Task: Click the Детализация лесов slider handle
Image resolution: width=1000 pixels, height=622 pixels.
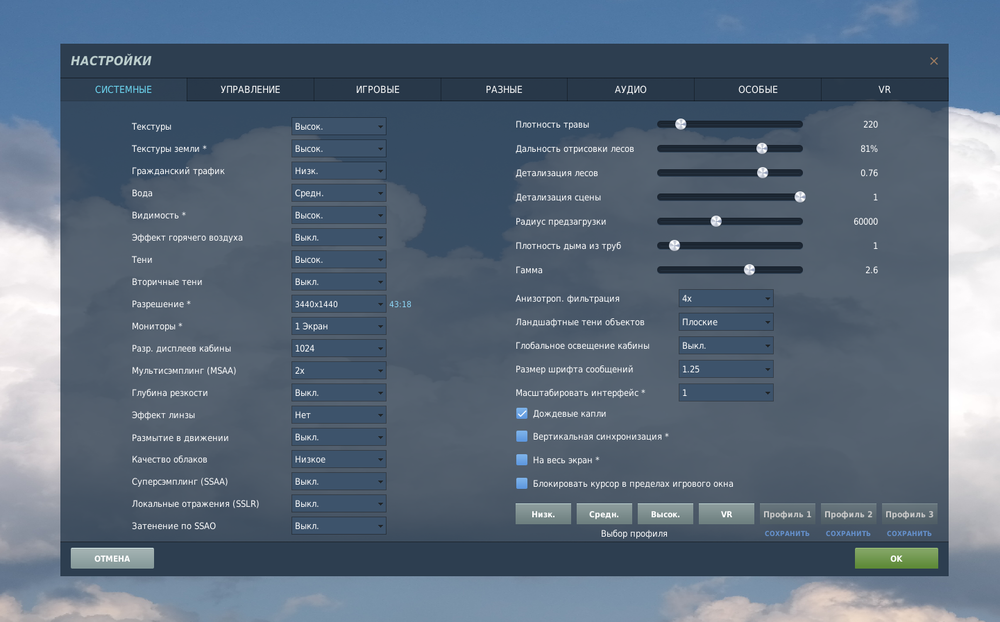Action: (x=762, y=173)
